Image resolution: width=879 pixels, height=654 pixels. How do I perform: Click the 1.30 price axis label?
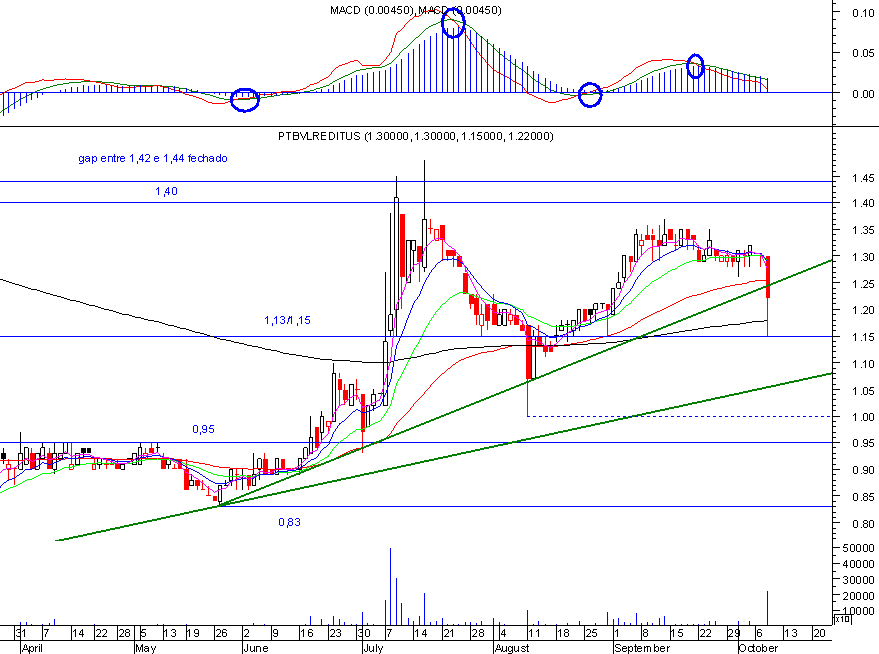863,257
